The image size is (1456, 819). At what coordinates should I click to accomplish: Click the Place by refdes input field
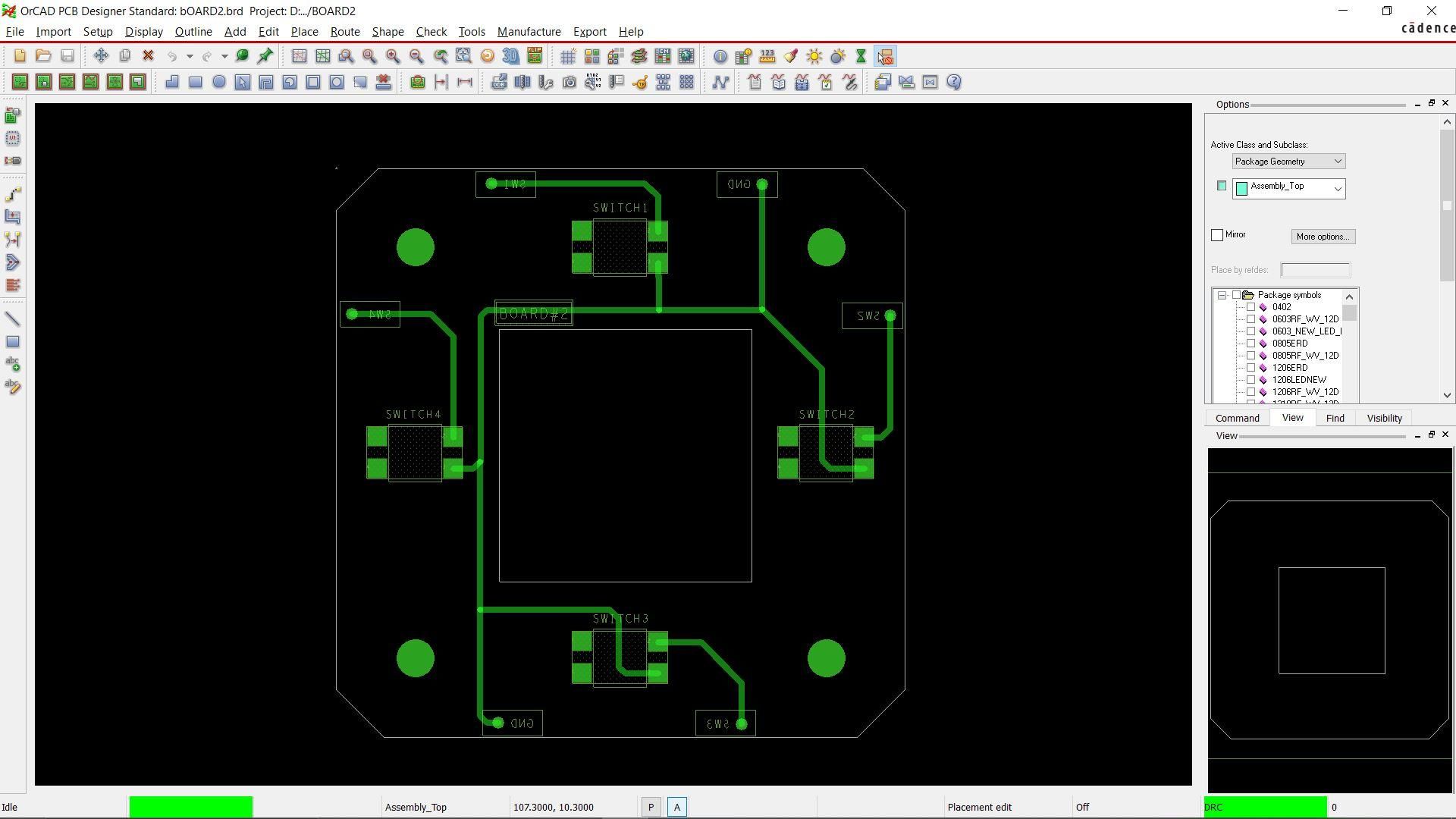point(1315,270)
